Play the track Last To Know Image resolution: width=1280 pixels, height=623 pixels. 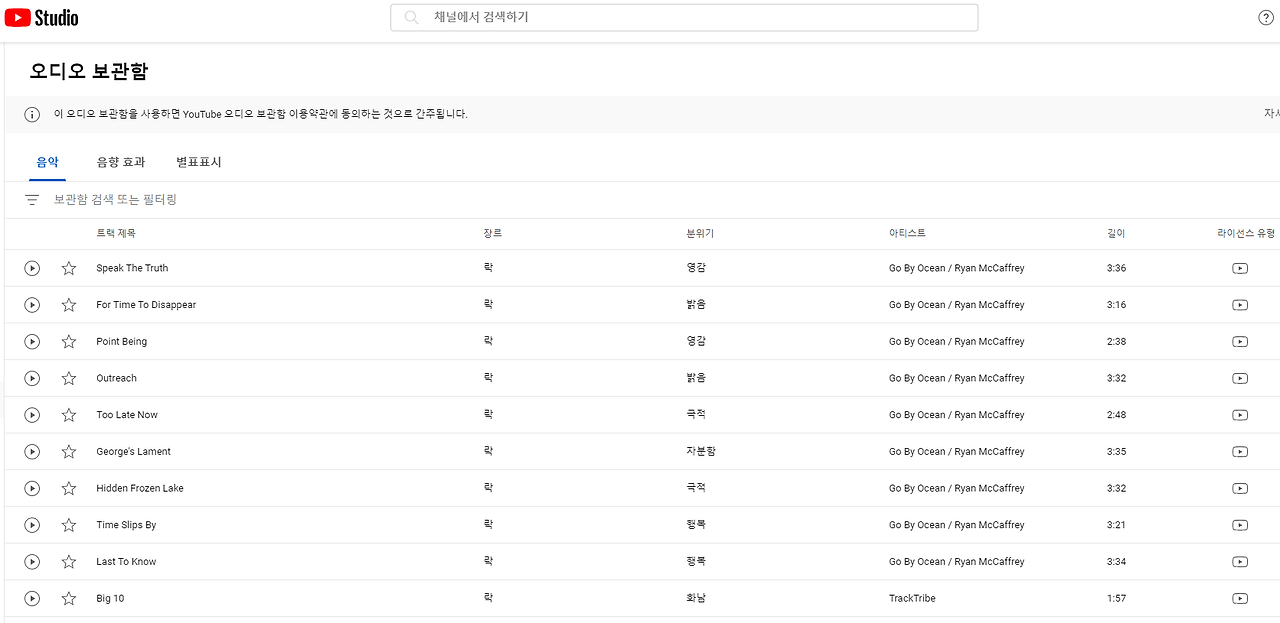click(32, 562)
